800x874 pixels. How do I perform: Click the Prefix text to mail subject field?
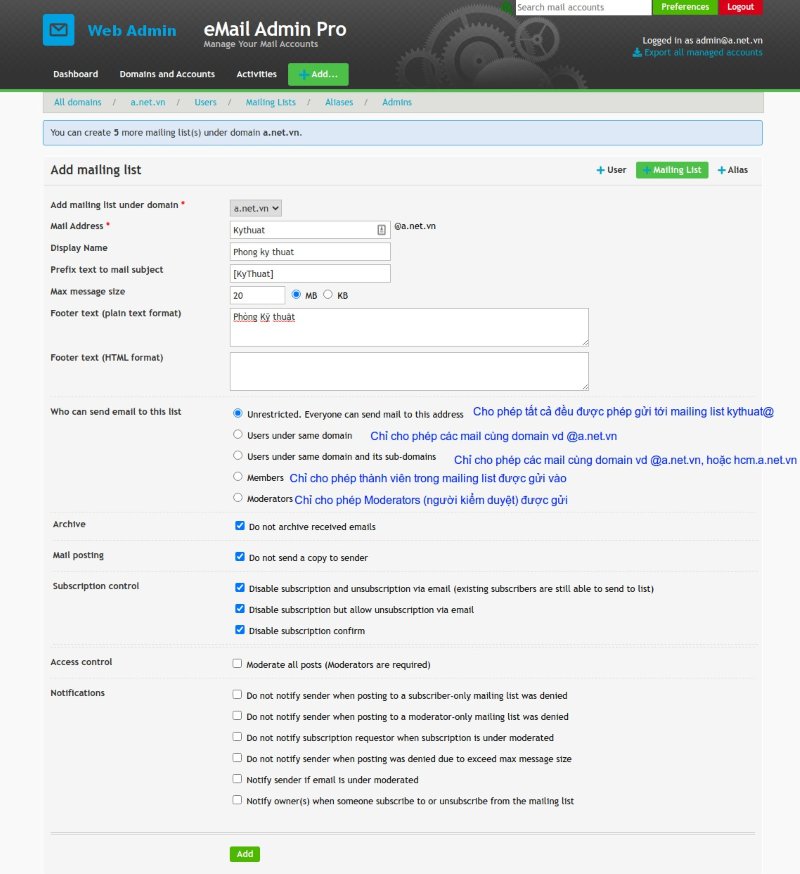pyautogui.click(x=310, y=273)
